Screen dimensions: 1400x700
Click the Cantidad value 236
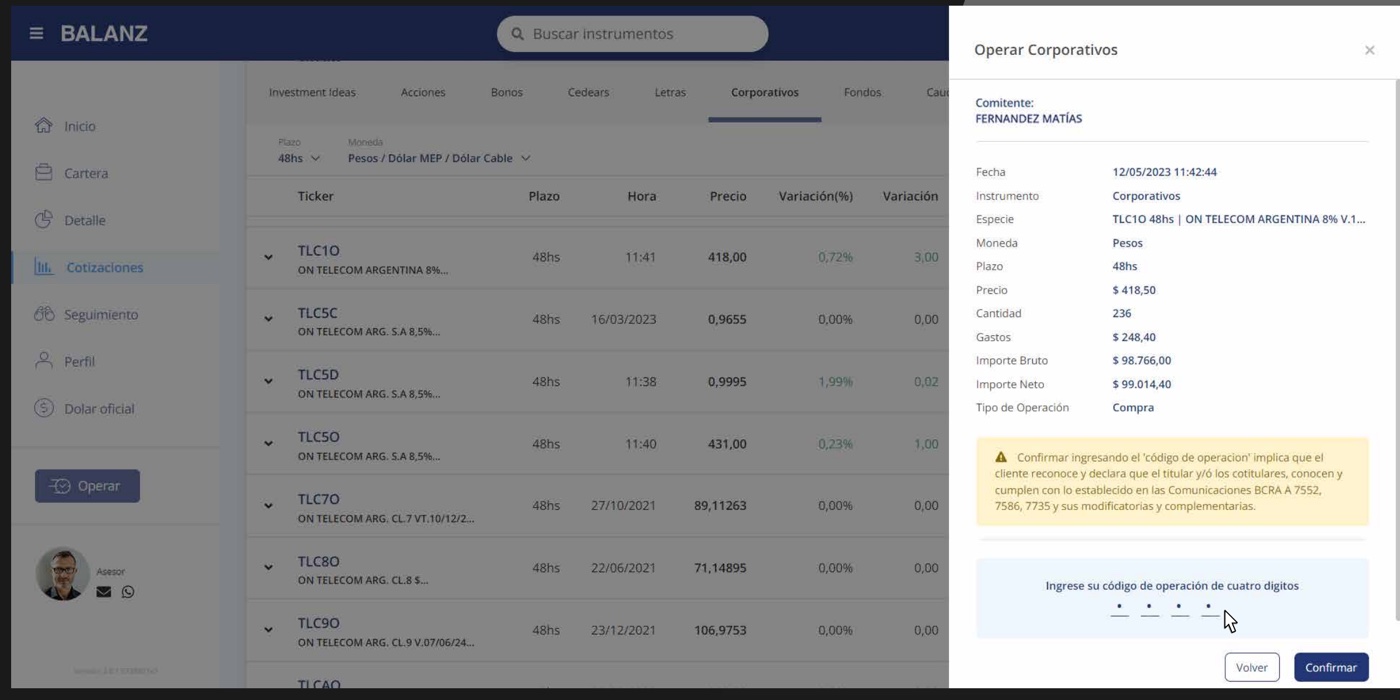point(1122,313)
